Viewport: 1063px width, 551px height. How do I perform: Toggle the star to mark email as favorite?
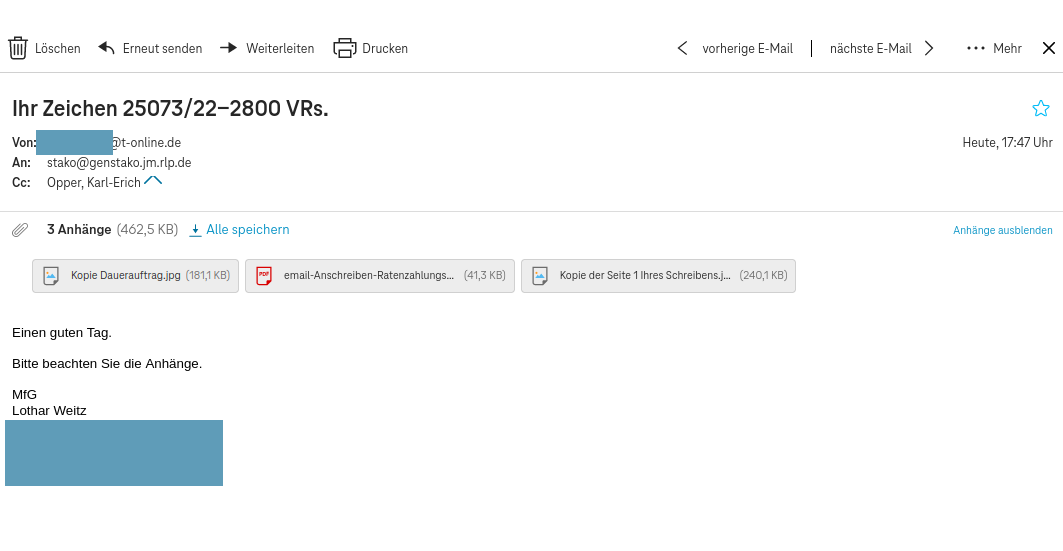1041,108
